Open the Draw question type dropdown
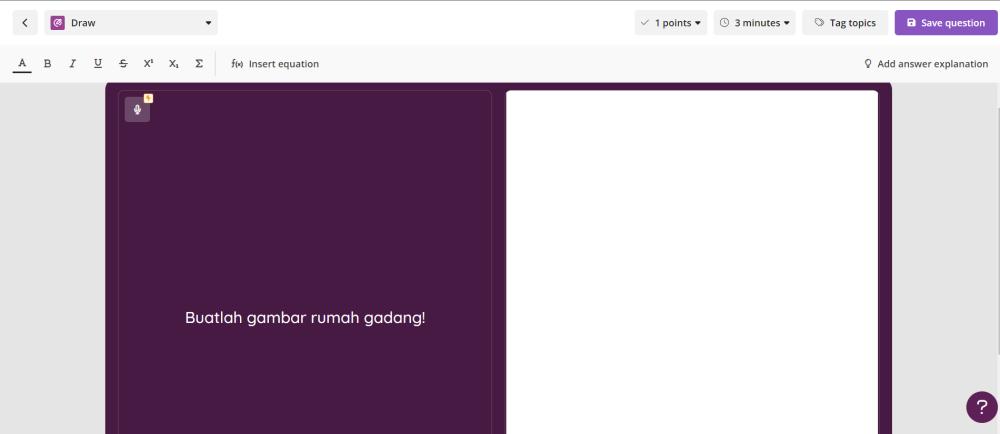The image size is (1000, 434). (131, 23)
